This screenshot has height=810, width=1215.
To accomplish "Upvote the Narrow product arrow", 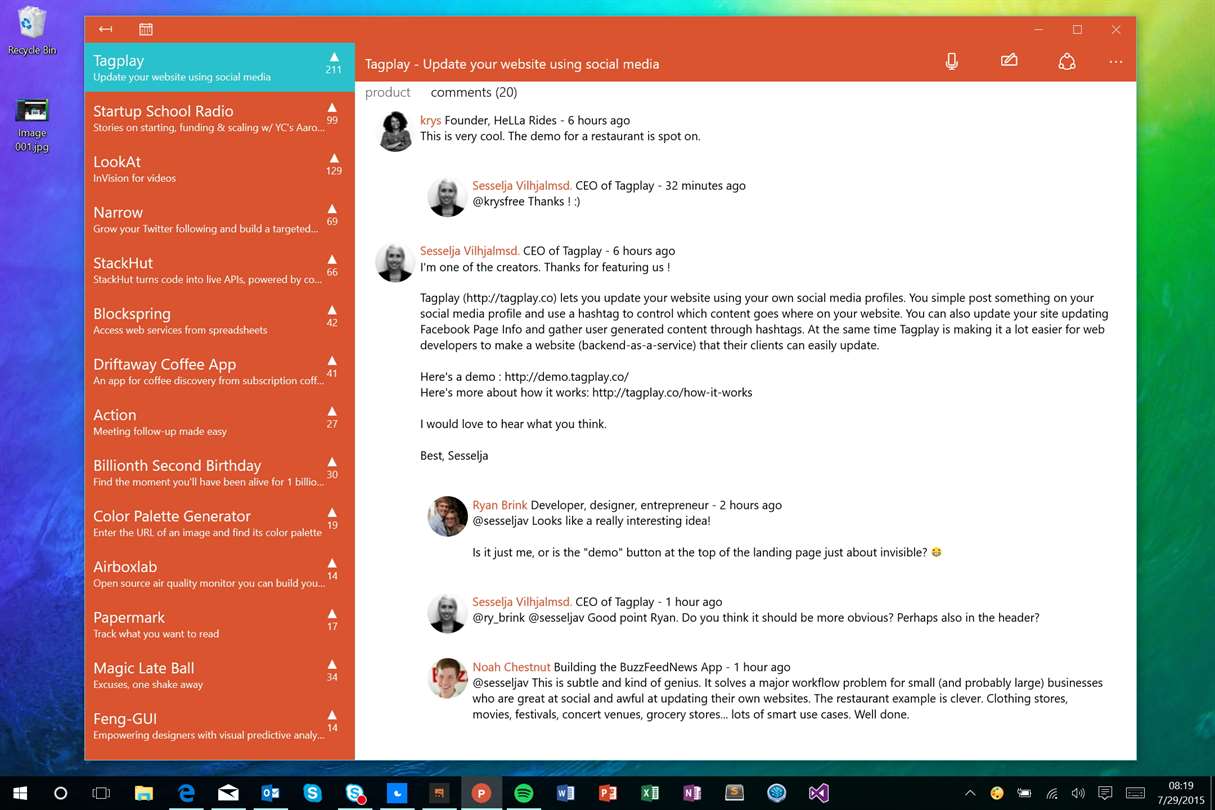I will point(333,209).
